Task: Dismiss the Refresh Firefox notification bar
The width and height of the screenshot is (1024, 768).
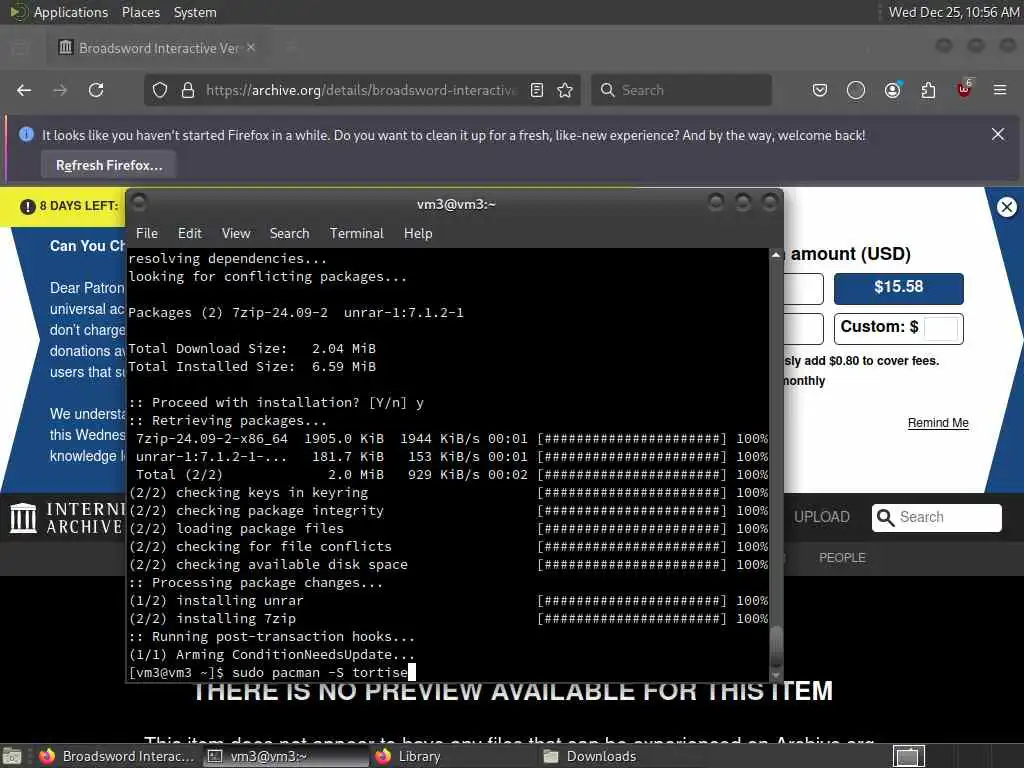Action: click(x=998, y=134)
